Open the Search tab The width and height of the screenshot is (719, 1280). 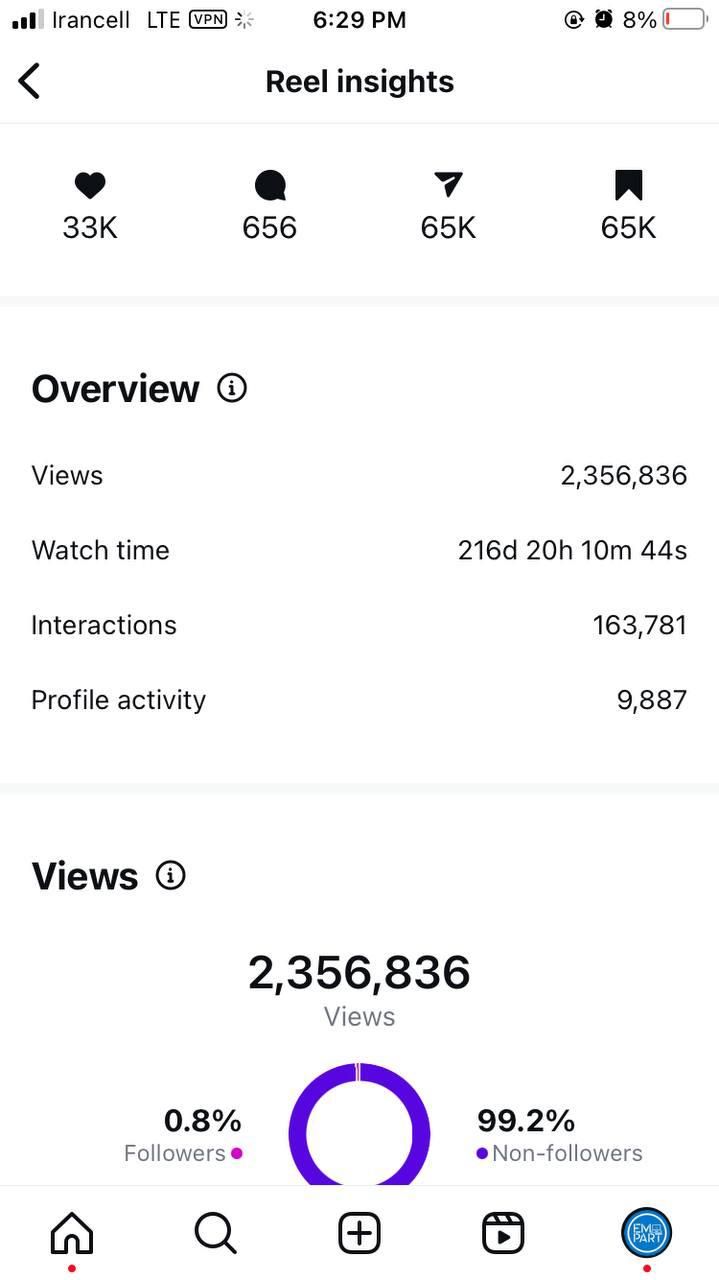pos(215,1233)
